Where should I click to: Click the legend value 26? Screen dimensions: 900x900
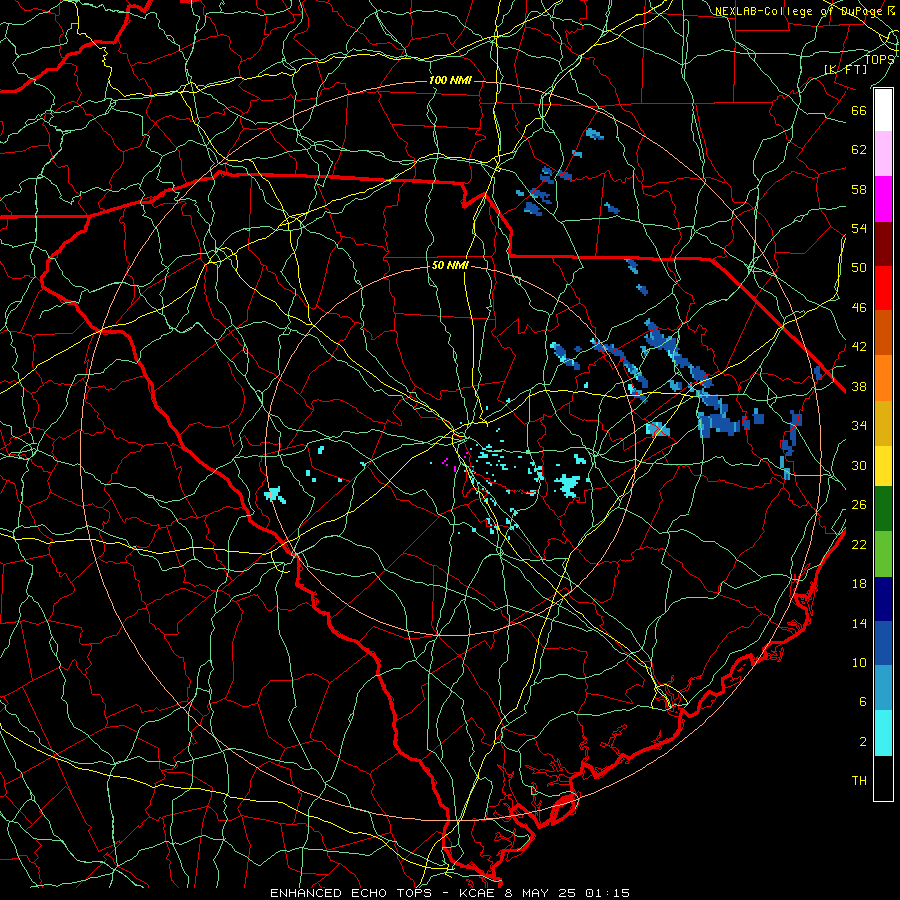(859, 505)
